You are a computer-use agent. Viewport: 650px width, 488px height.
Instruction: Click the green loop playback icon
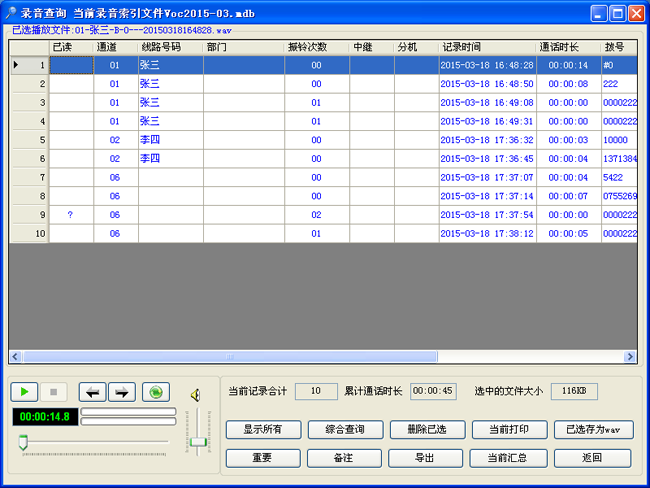tap(155, 392)
